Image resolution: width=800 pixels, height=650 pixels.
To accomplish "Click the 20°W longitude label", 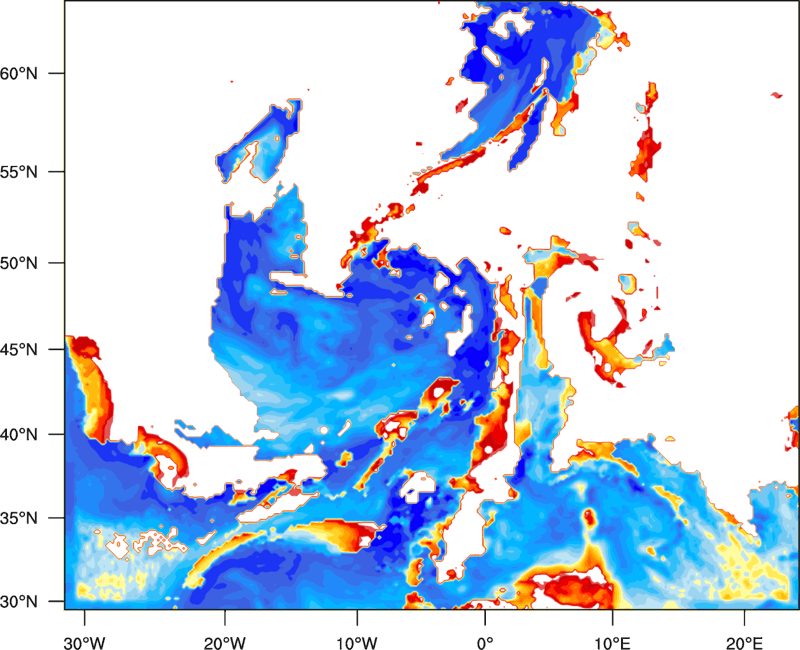I will click(x=225, y=643).
